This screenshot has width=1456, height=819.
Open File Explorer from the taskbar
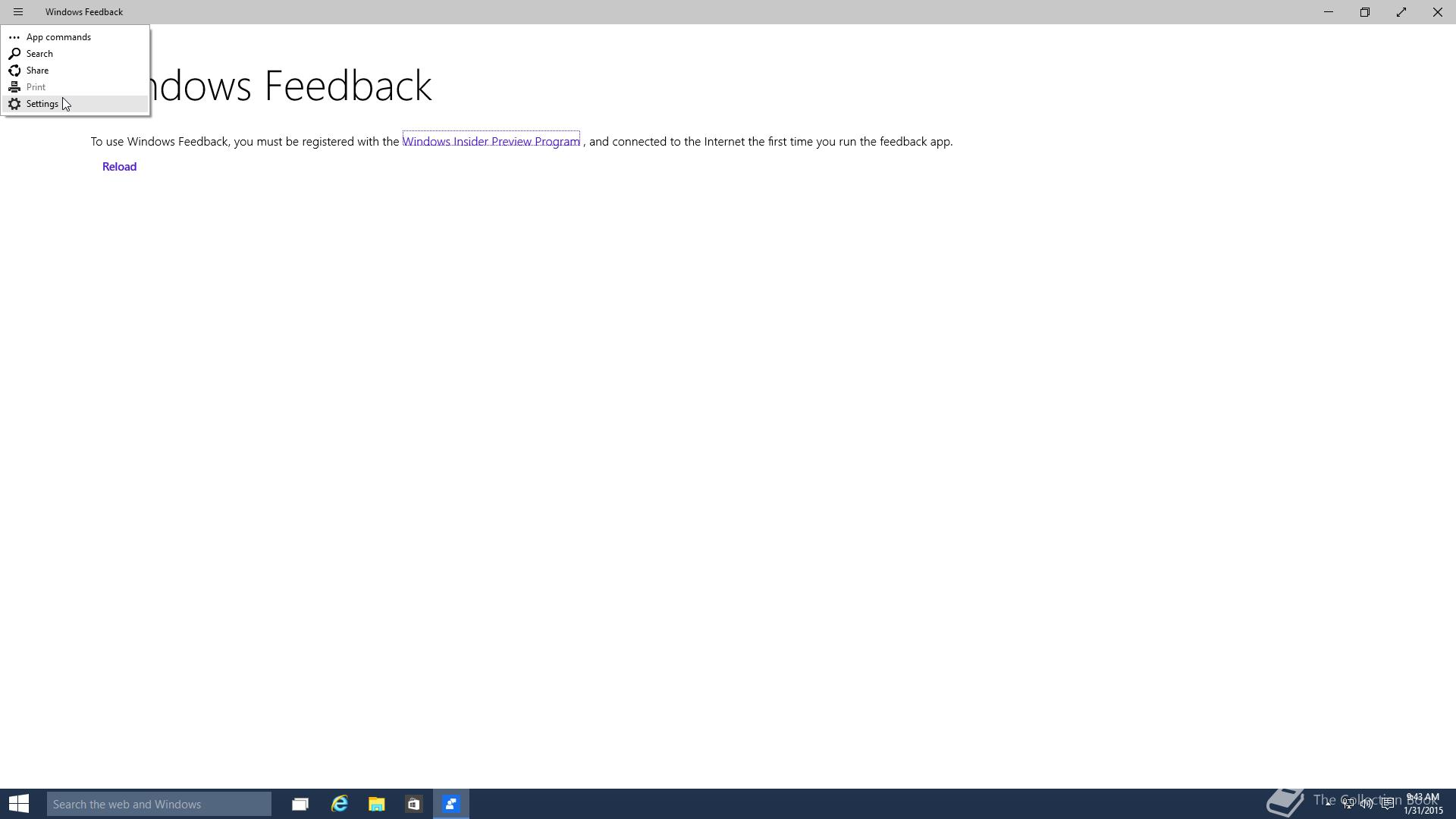(377, 804)
